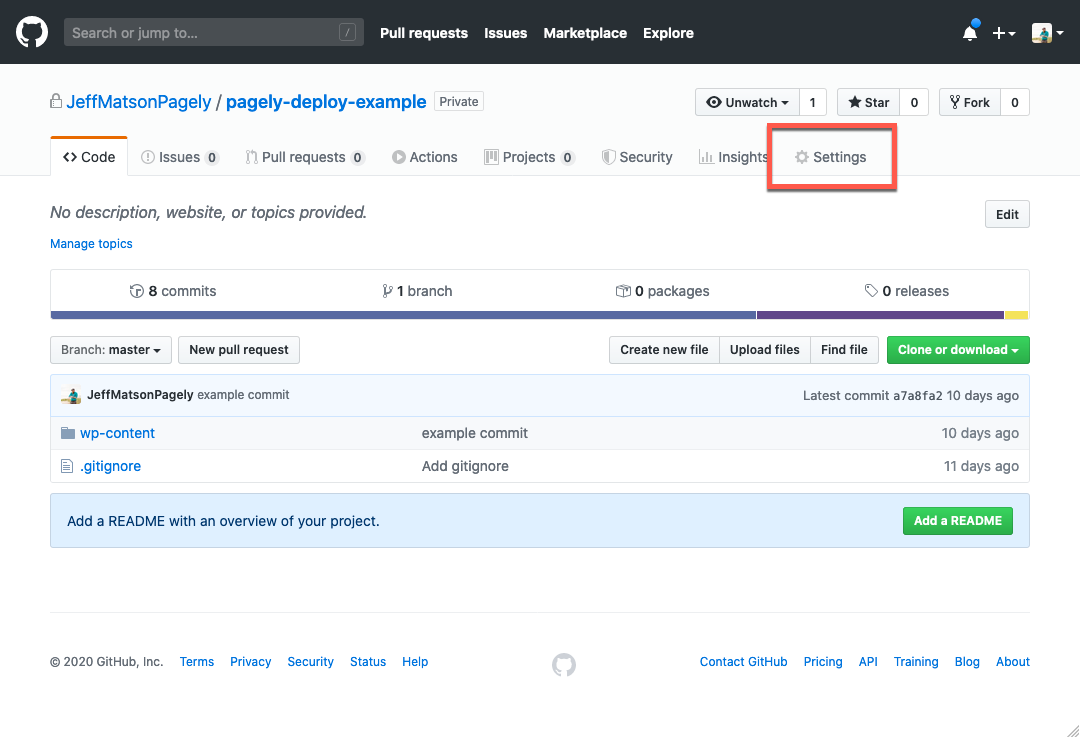Open Explore in top navigation
Image resolution: width=1080 pixels, height=738 pixels.
tap(668, 33)
